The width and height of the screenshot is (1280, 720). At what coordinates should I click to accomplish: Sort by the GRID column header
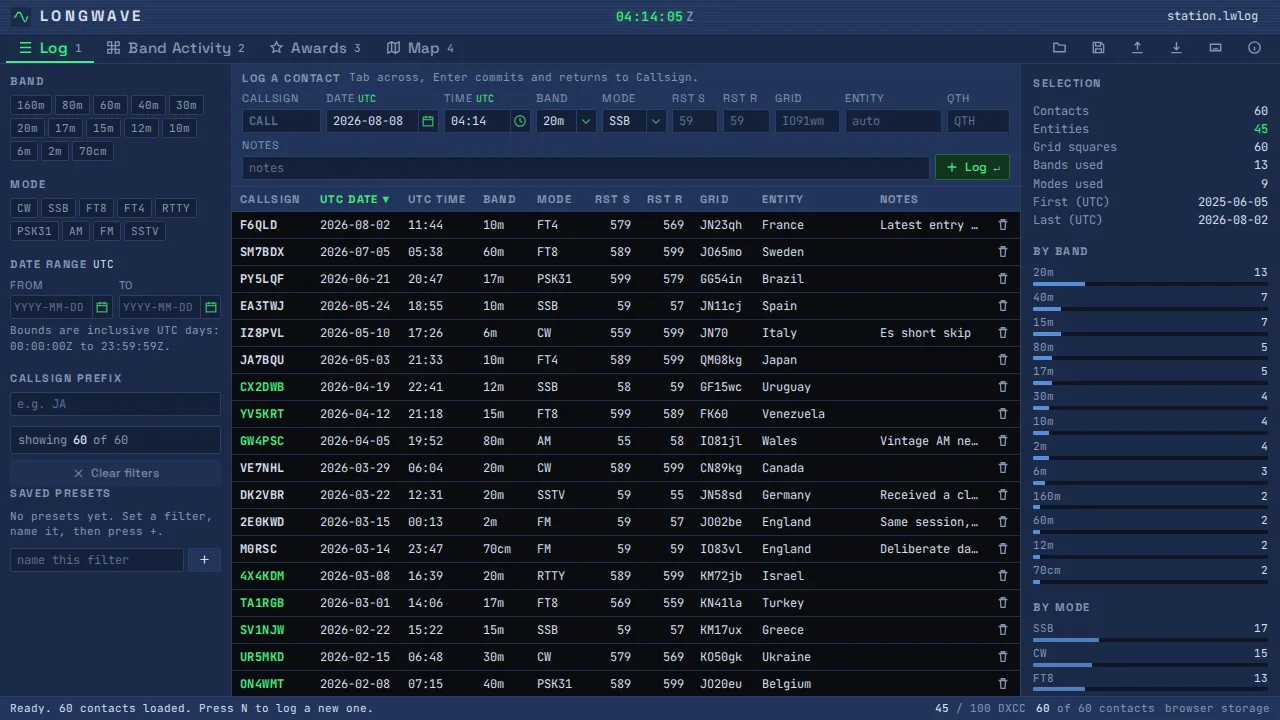tap(714, 199)
